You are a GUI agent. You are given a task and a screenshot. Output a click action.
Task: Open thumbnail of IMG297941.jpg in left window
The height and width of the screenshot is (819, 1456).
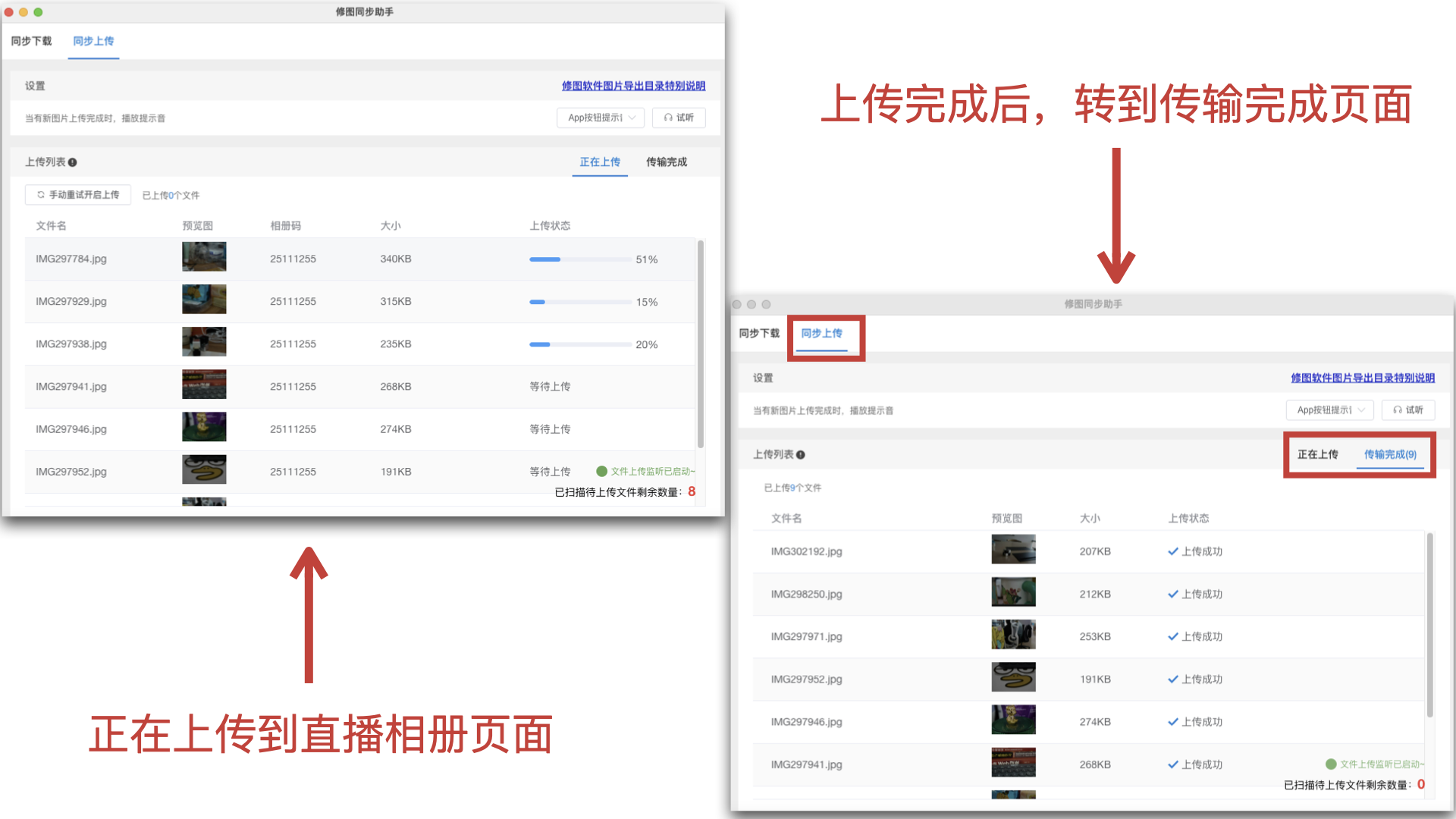(204, 384)
